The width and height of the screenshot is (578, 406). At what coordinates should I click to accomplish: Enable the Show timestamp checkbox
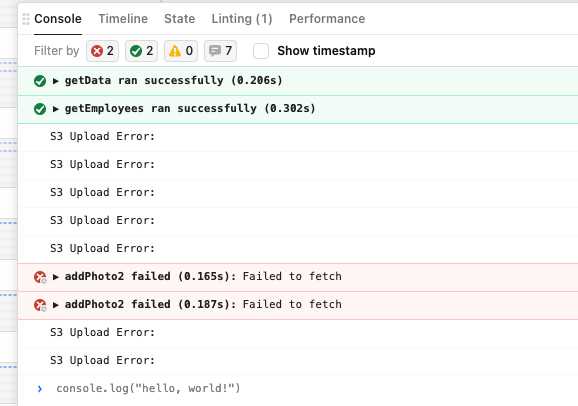pyautogui.click(x=261, y=51)
